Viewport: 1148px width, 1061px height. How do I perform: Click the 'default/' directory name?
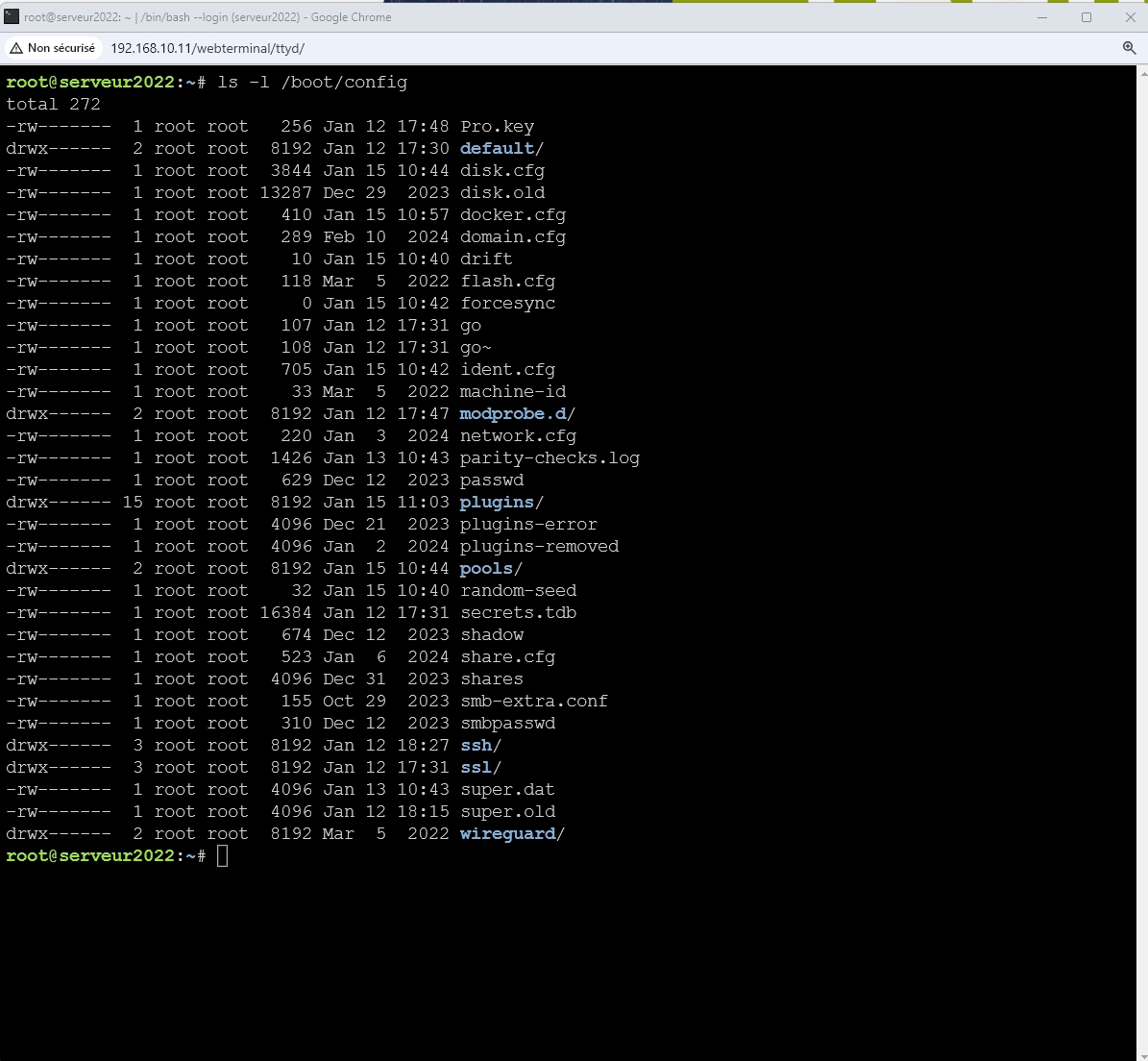coord(501,149)
